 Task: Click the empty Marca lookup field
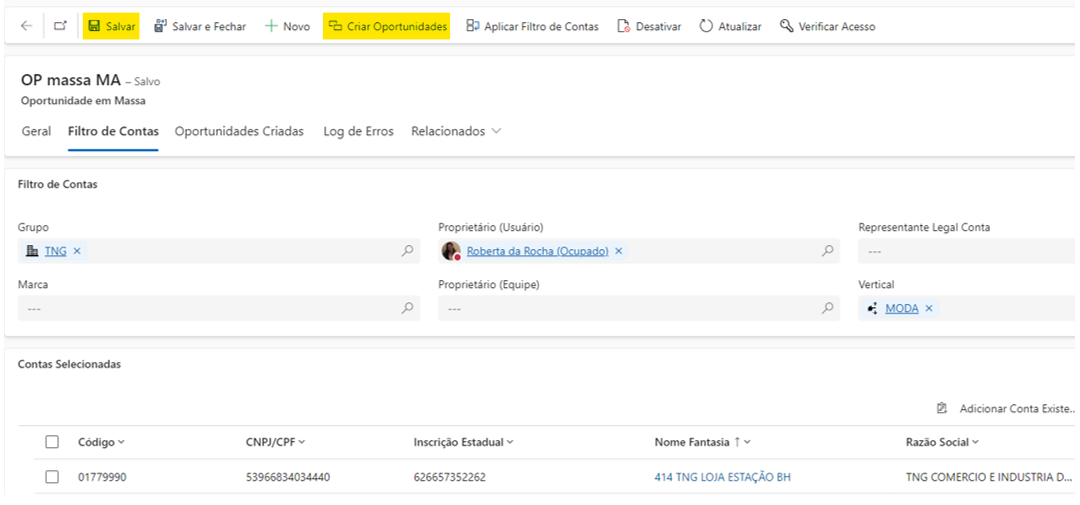pyautogui.click(x=210, y=308)
